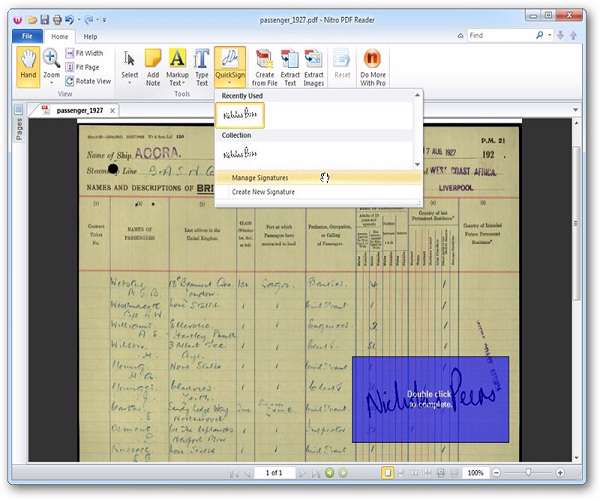Click the Extract Text tool
600x500 pixels.
tap(290, 67)
